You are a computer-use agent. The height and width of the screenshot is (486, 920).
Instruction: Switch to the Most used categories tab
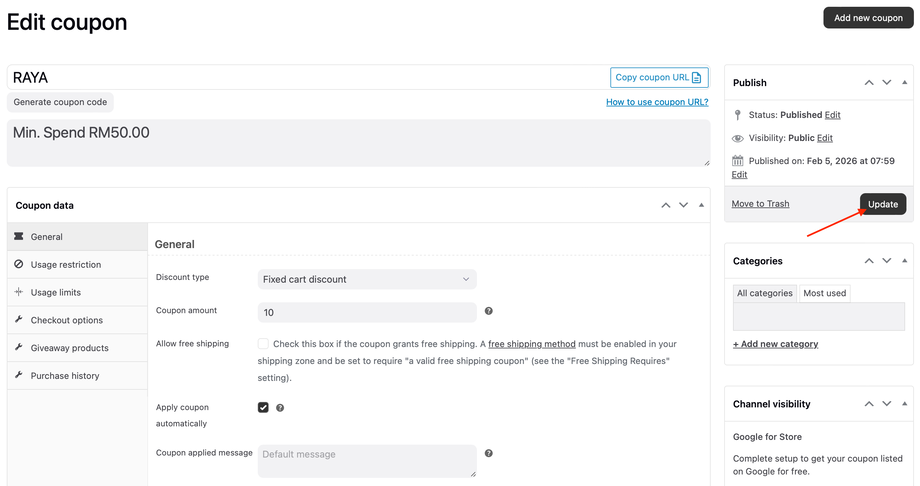tap(825, 293)
